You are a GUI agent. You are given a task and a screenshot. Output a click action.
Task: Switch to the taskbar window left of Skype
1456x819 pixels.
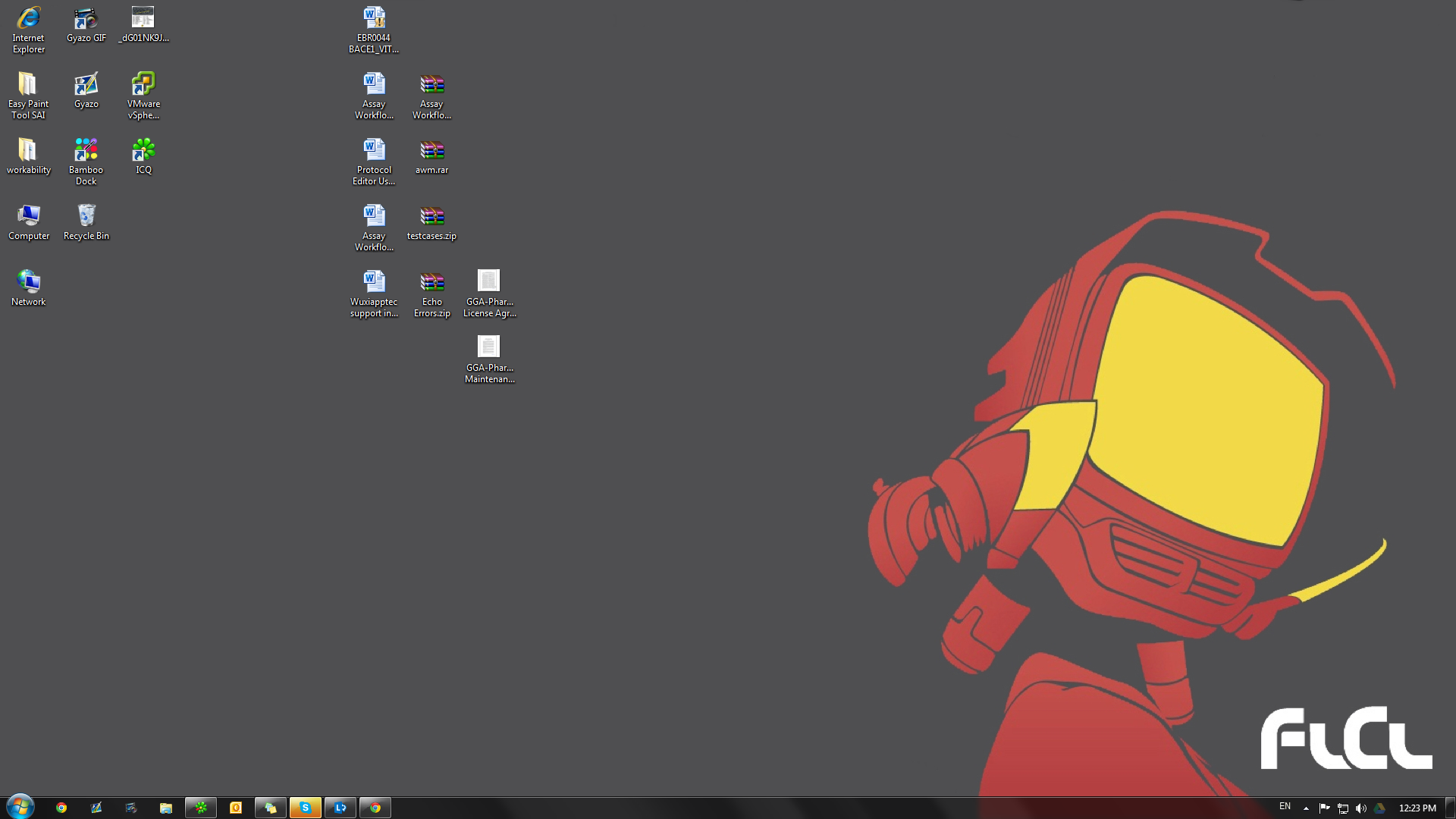click(x=271, y=808)
